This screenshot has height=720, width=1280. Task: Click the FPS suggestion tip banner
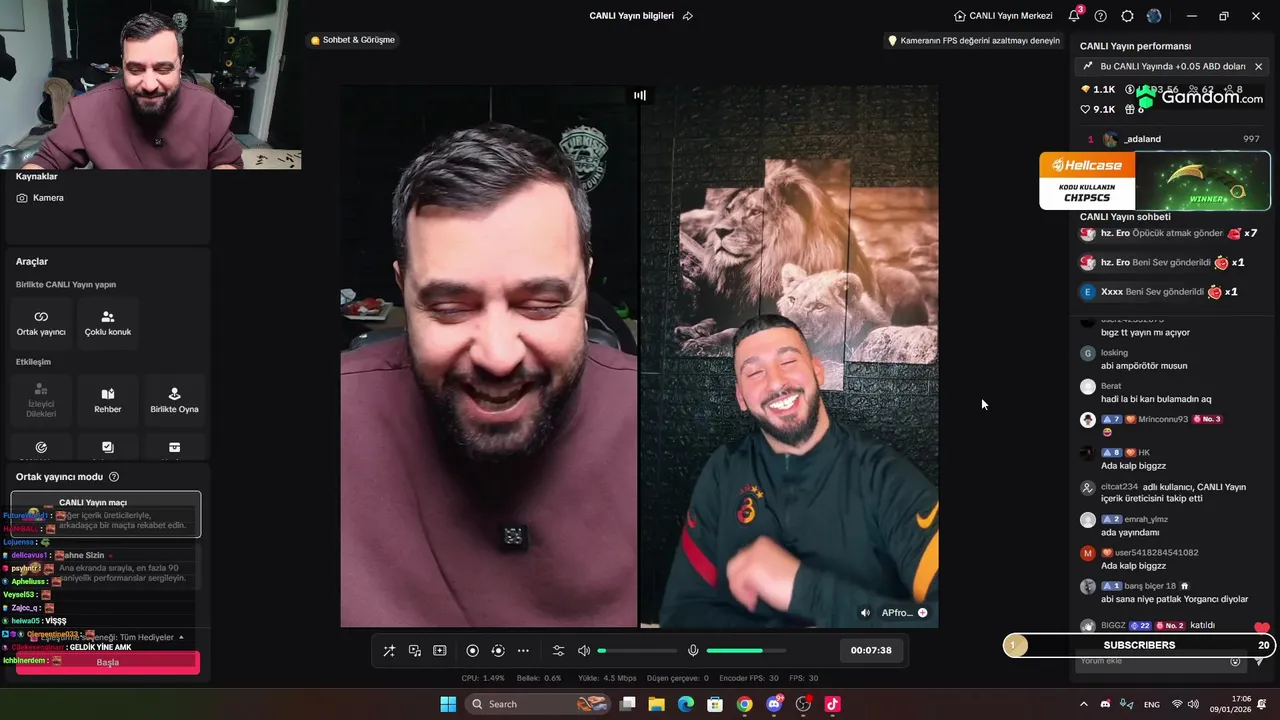pyautogui.click(x=974, y=41)
